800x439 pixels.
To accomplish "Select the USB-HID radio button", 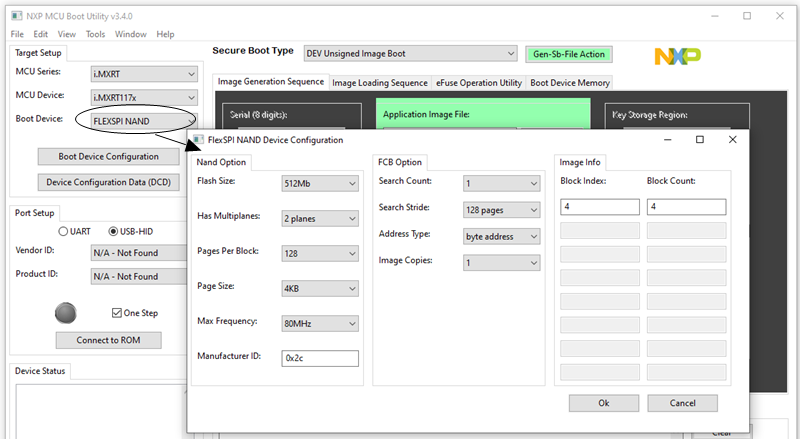I will [x=113, y=232].
